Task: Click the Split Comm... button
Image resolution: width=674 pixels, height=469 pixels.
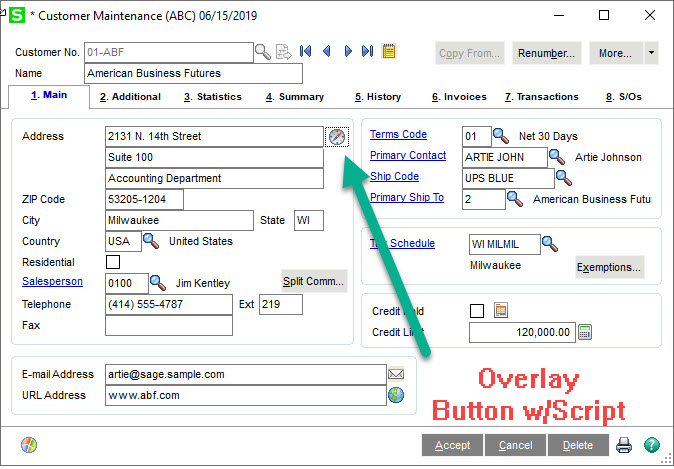Action: pyautogui.click(x=314, y=281)
